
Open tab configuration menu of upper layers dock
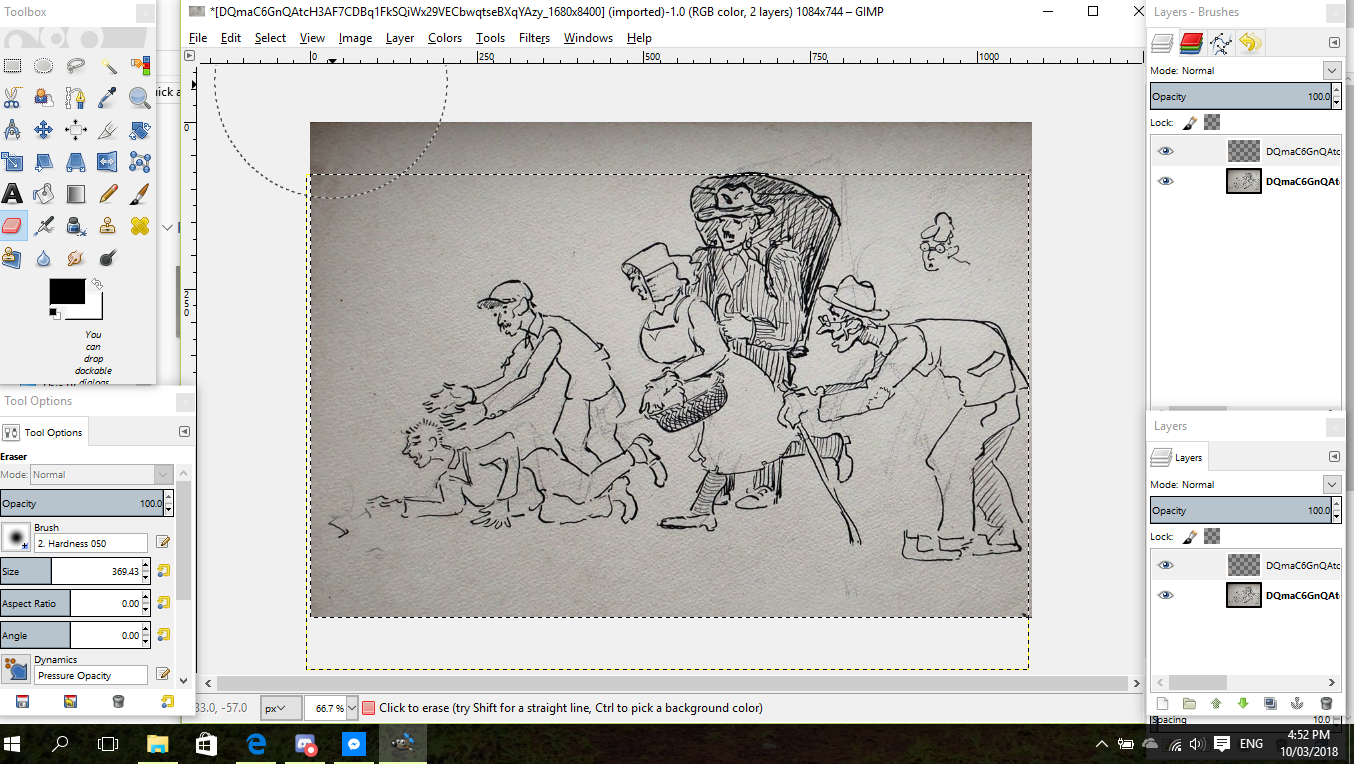pos(1334,43)
